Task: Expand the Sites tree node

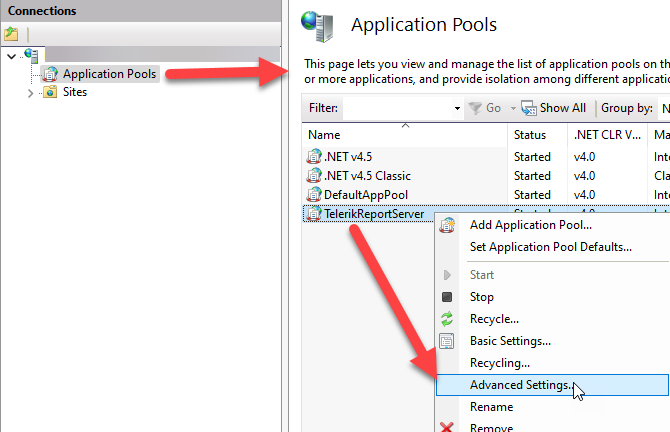Action: (30, 93)
